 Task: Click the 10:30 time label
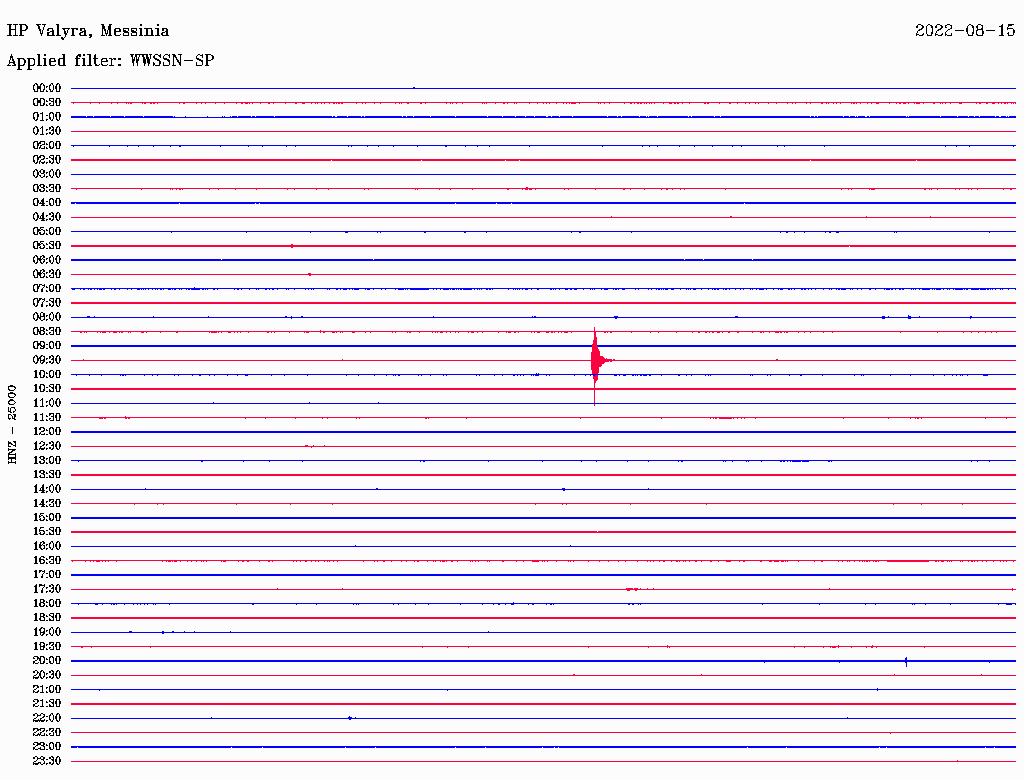46,389
